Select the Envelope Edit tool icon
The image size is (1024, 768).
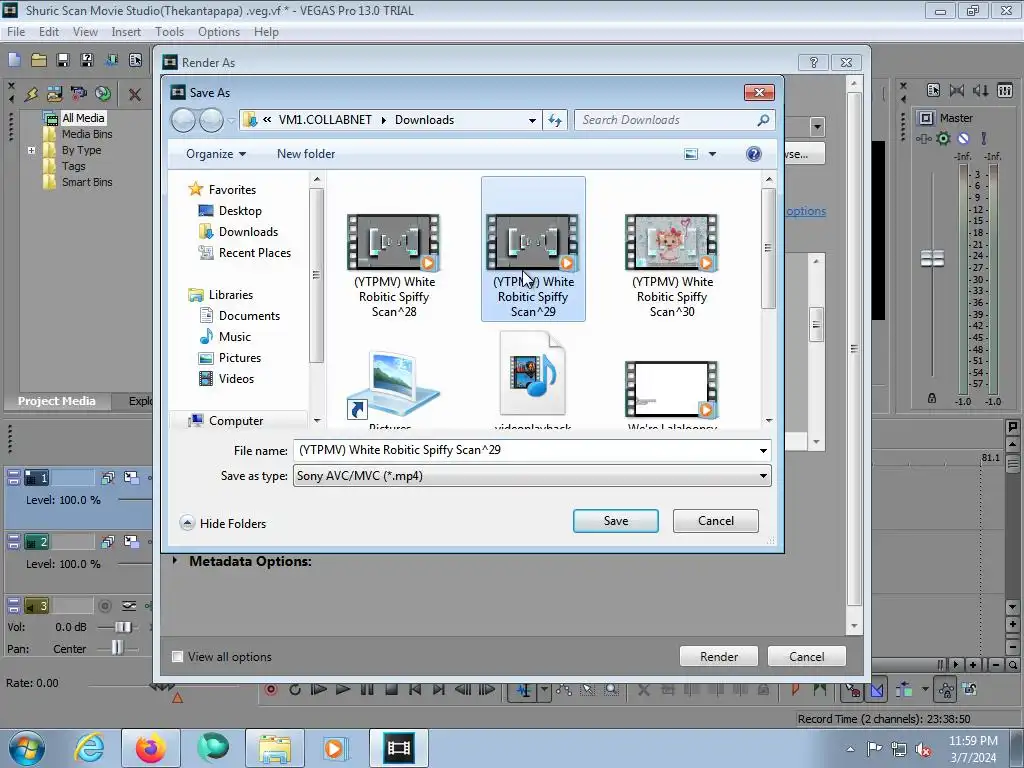(564, 690)
